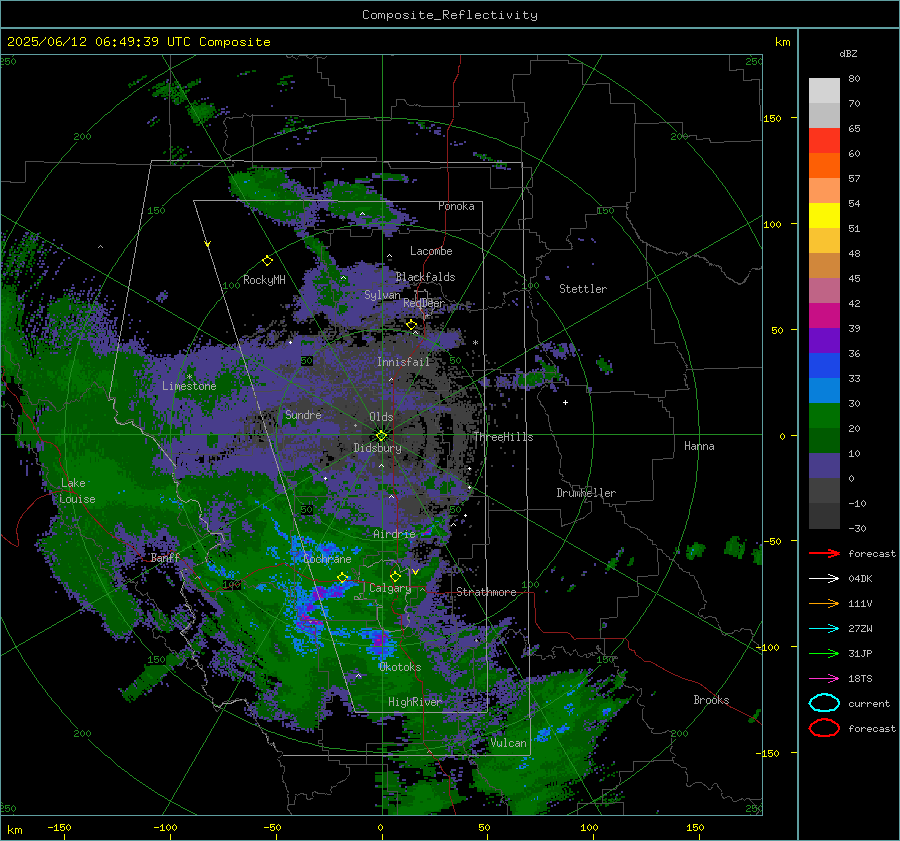
Task: Click the Lake Louise label
Action: pyautogui.click(x=77, y=491)
